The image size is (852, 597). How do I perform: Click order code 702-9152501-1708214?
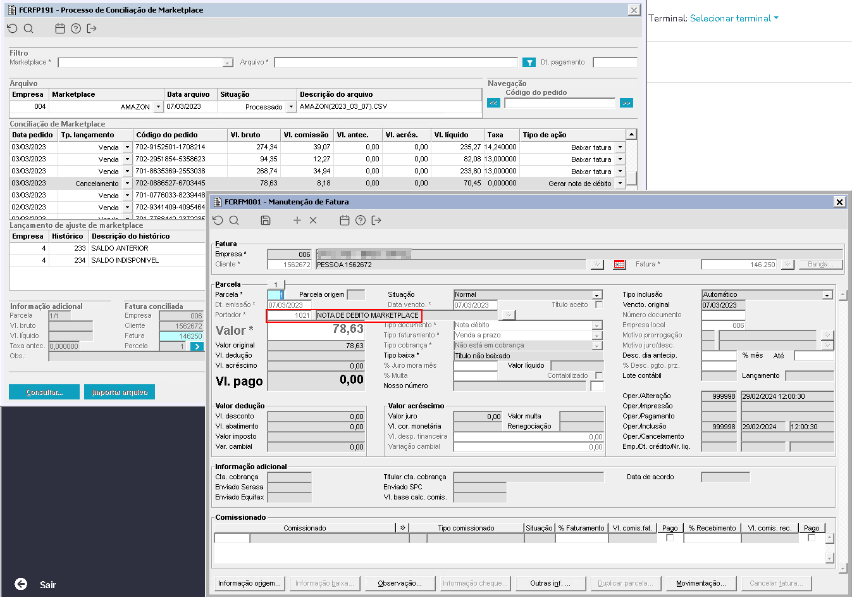[x=170, y=147]
